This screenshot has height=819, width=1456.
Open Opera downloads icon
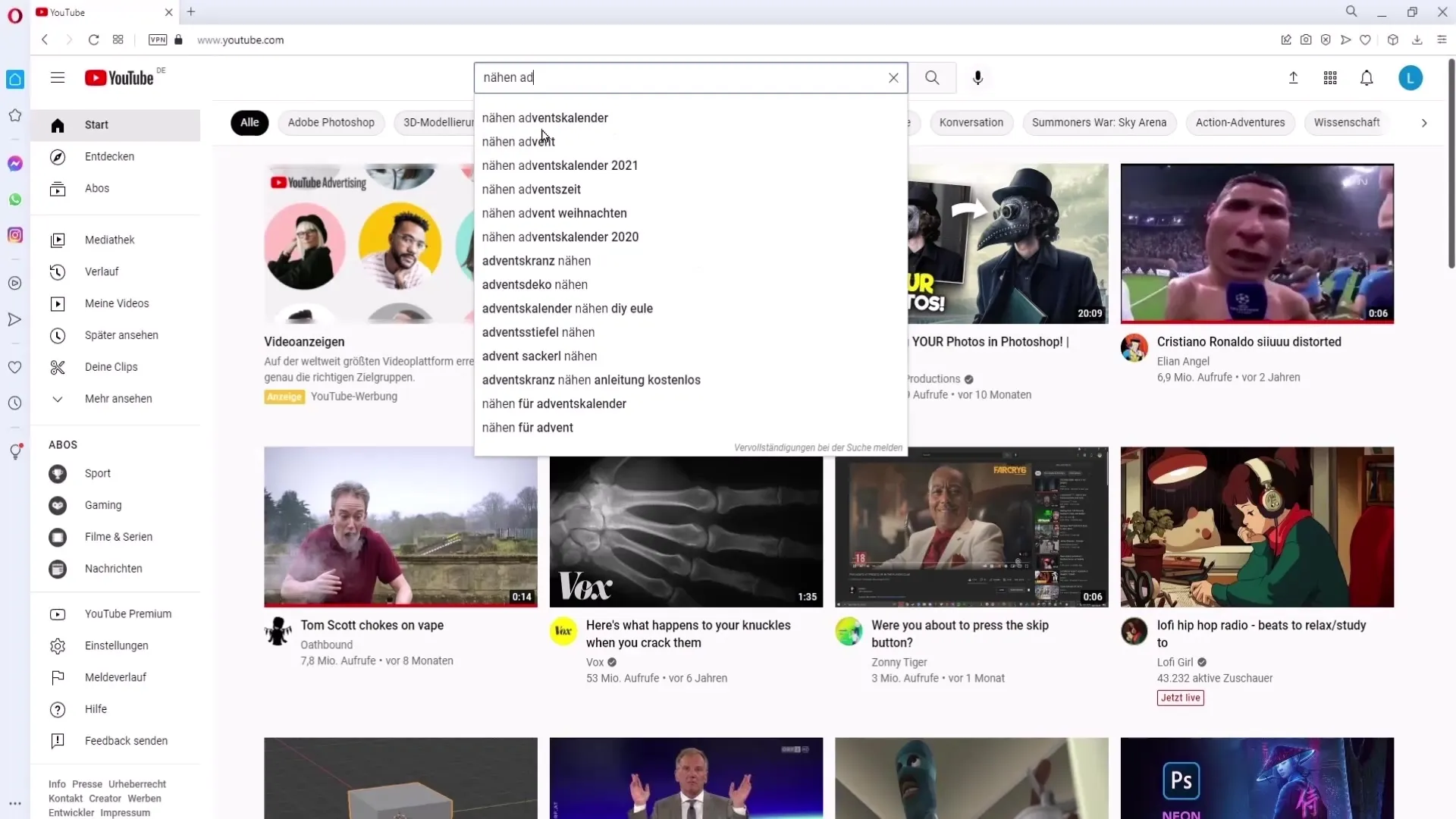point(1417,39)
